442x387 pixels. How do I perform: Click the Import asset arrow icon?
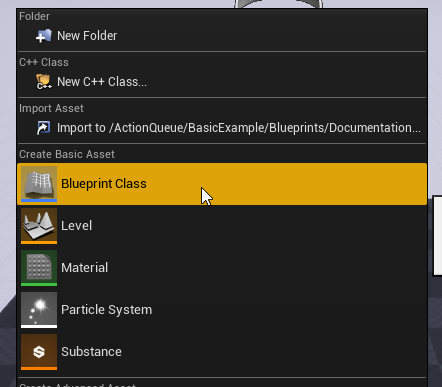pyautogui.click(x=44, y=128)
